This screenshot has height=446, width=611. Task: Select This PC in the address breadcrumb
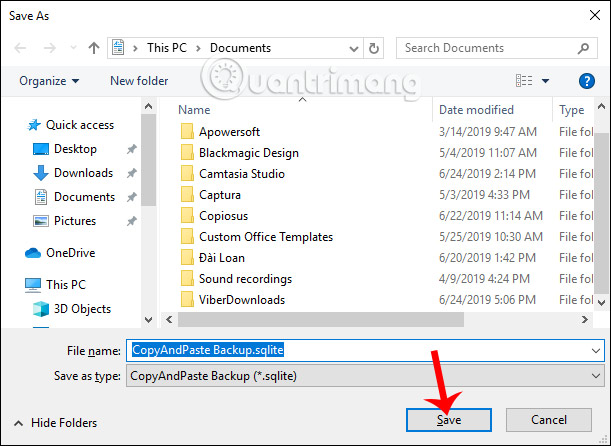167,48
